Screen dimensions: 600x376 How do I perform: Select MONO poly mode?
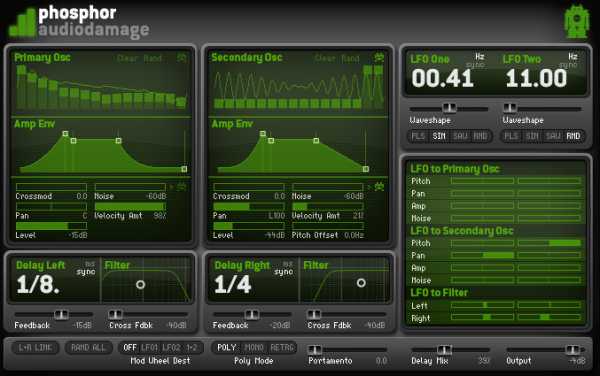tap(254, 348)
